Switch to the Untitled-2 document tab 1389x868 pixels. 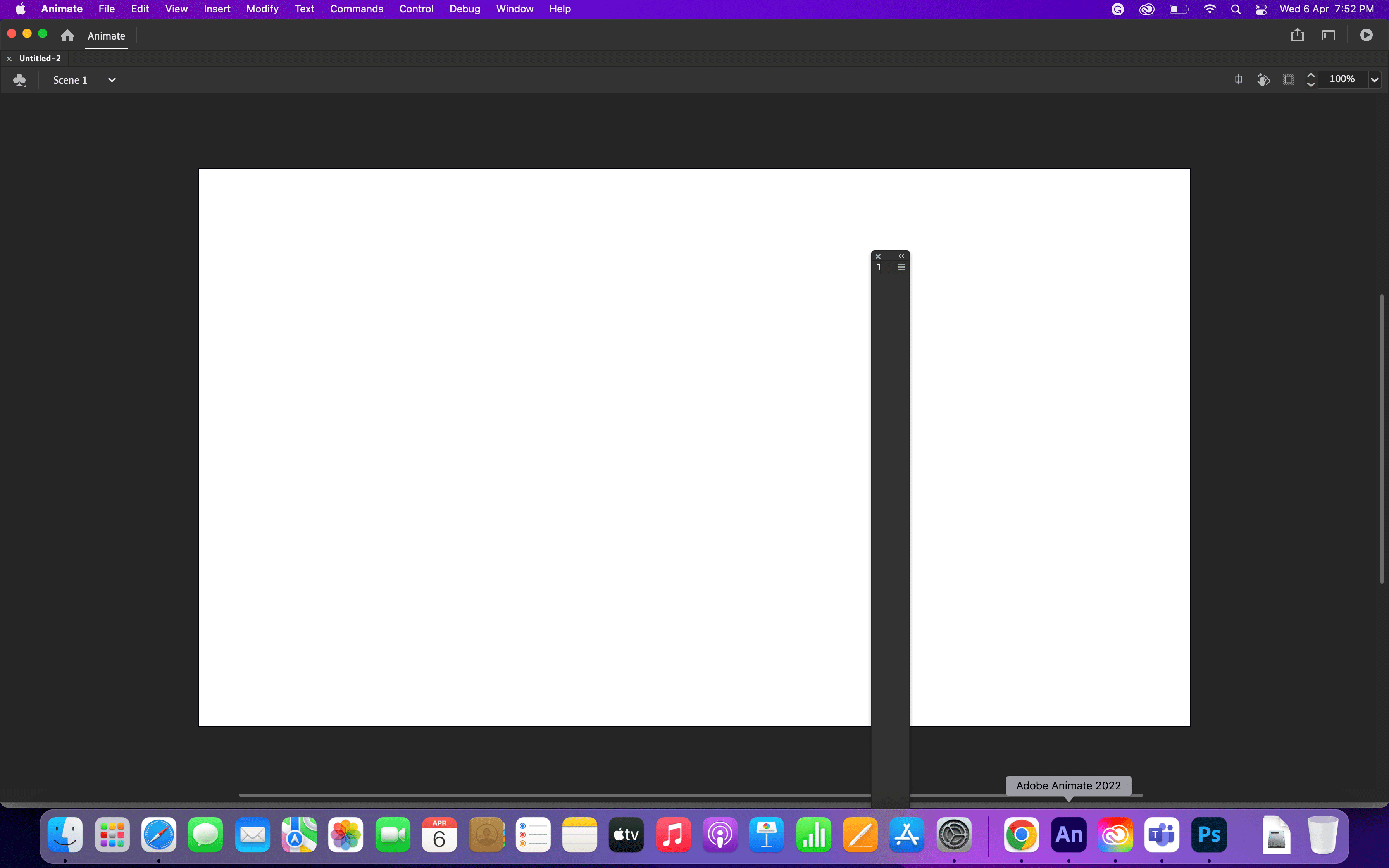pos(40,59)
